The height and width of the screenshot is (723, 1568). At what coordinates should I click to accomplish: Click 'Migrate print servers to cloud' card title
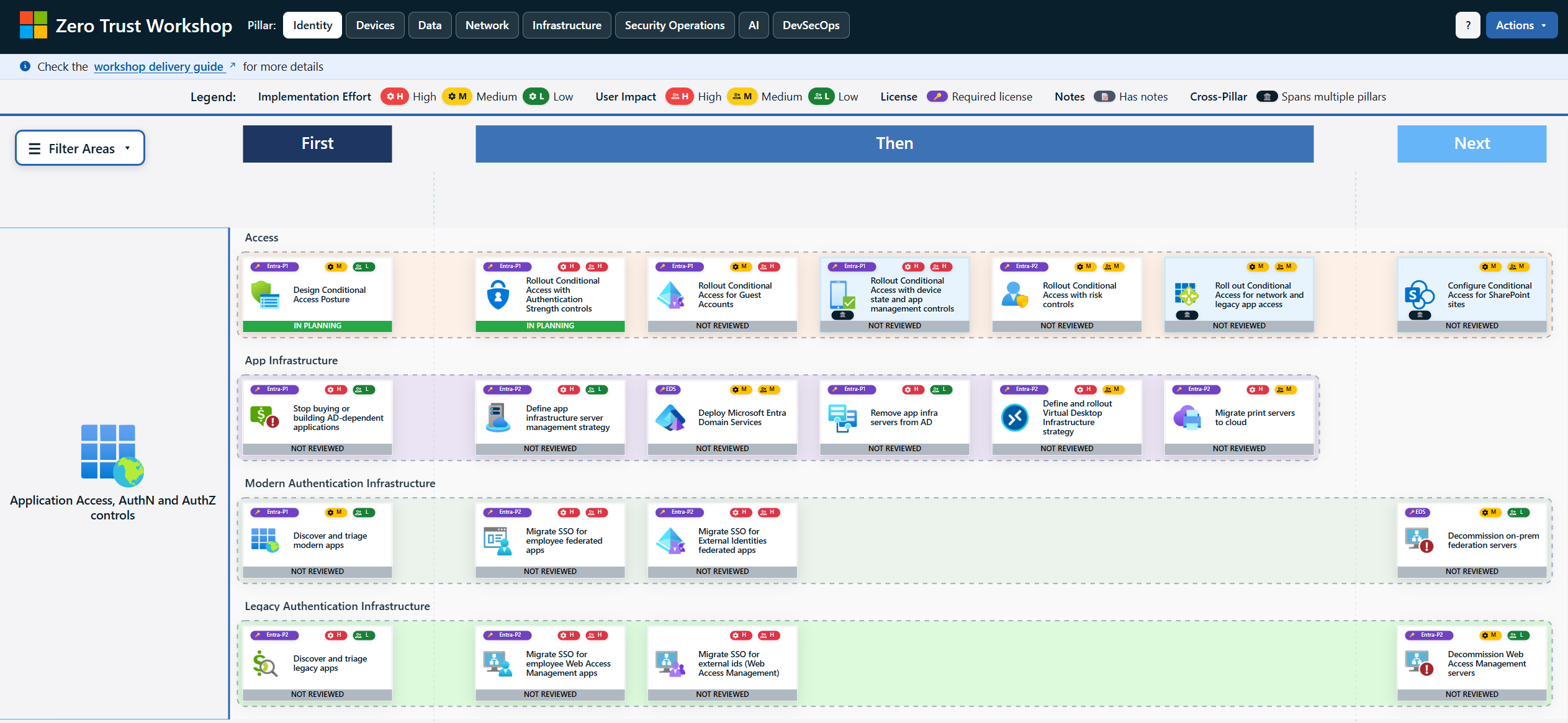coord(1255,418)
